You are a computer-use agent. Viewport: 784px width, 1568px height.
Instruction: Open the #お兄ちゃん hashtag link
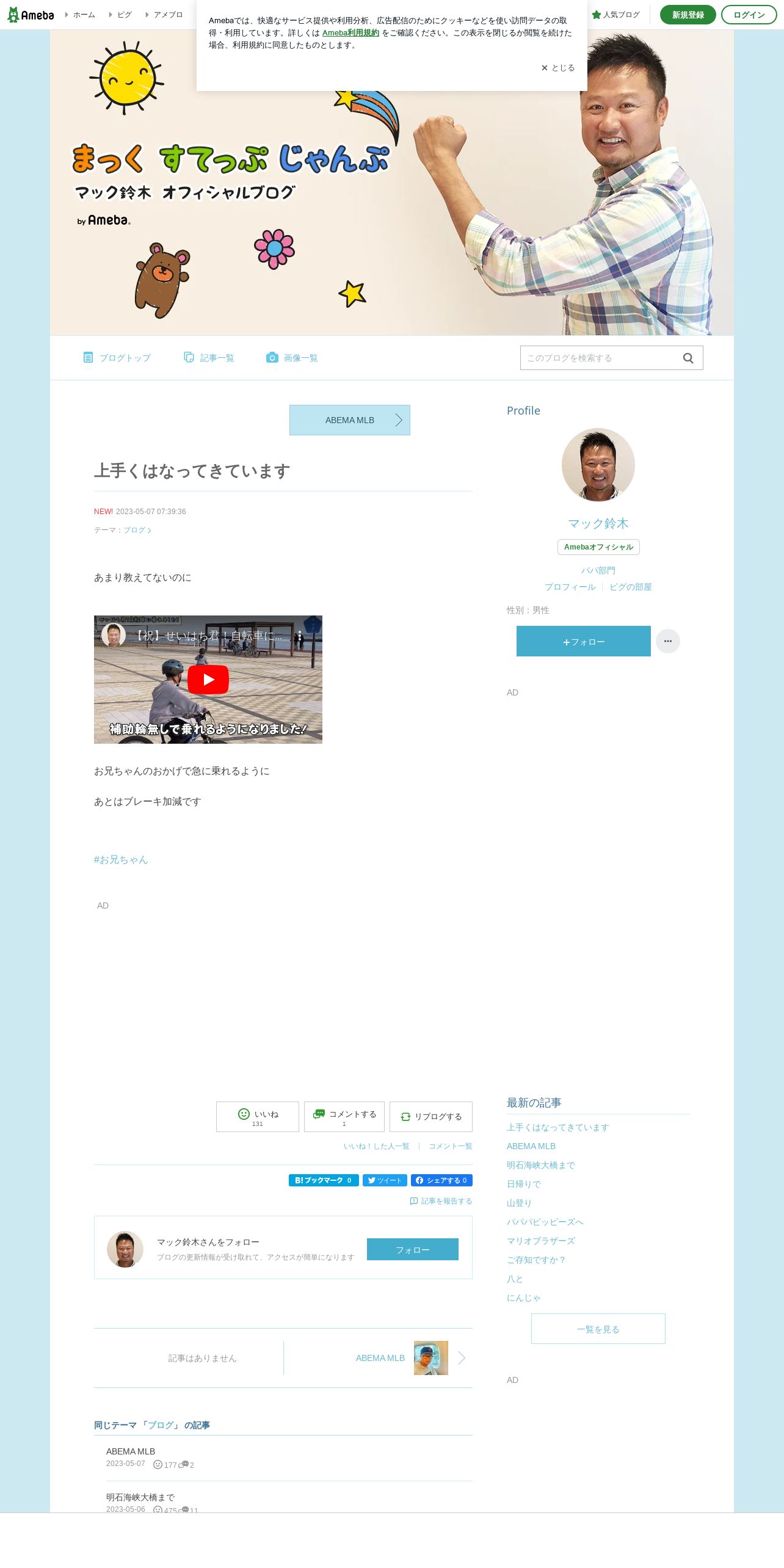[121, 860]
